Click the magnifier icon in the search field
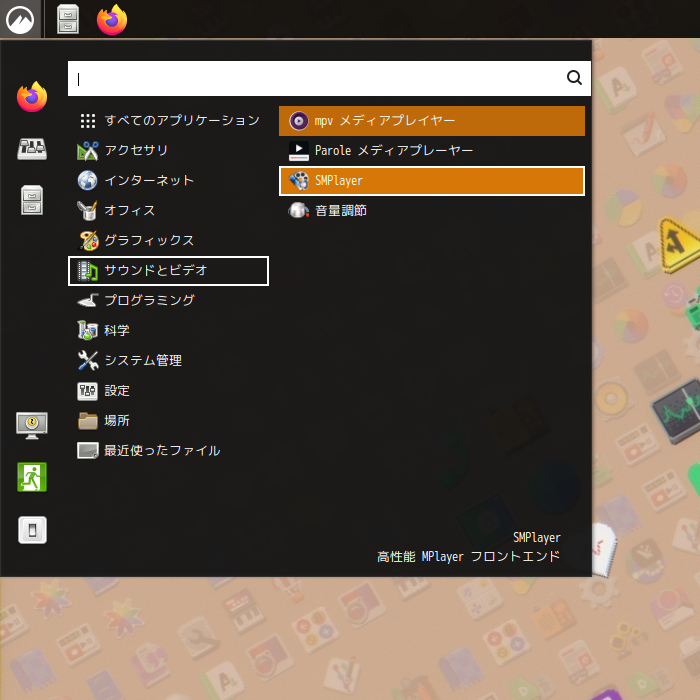The height and width of the screenshot is (700, 700). pyautogui.click(x=574, y=78)
